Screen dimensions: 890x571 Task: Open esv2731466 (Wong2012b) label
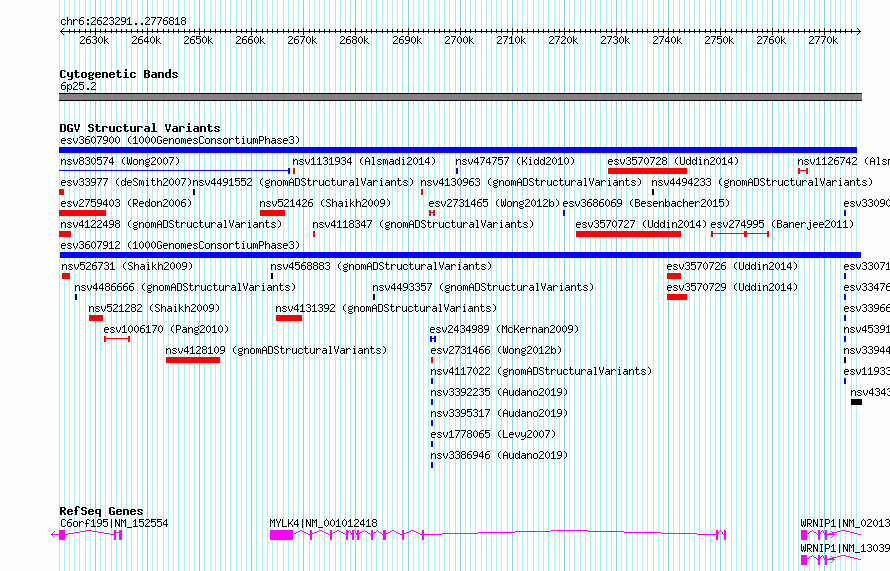[x=496, y=350]
